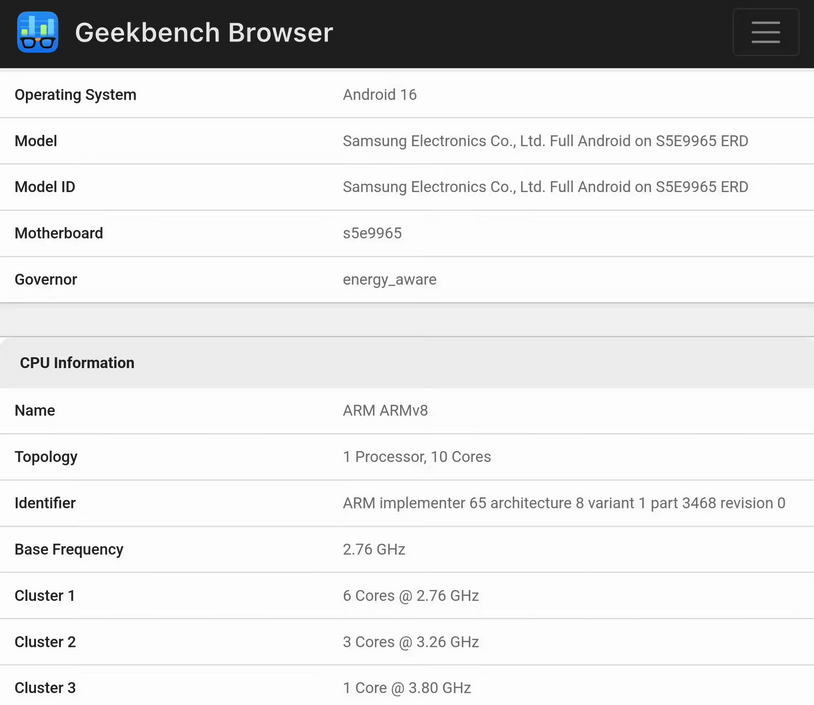Click the s5e9965 motherboard value

point(372,233)
